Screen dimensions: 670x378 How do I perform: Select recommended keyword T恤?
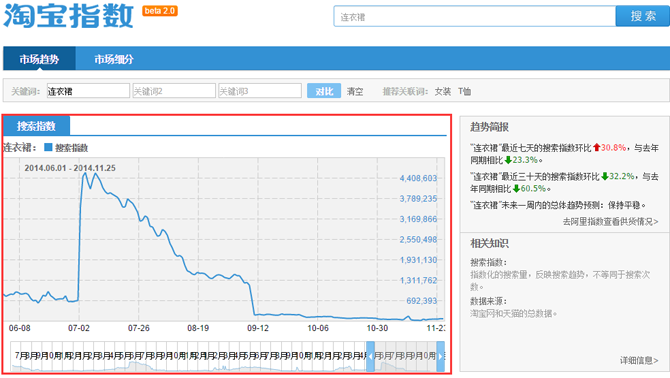click(464, 91)
